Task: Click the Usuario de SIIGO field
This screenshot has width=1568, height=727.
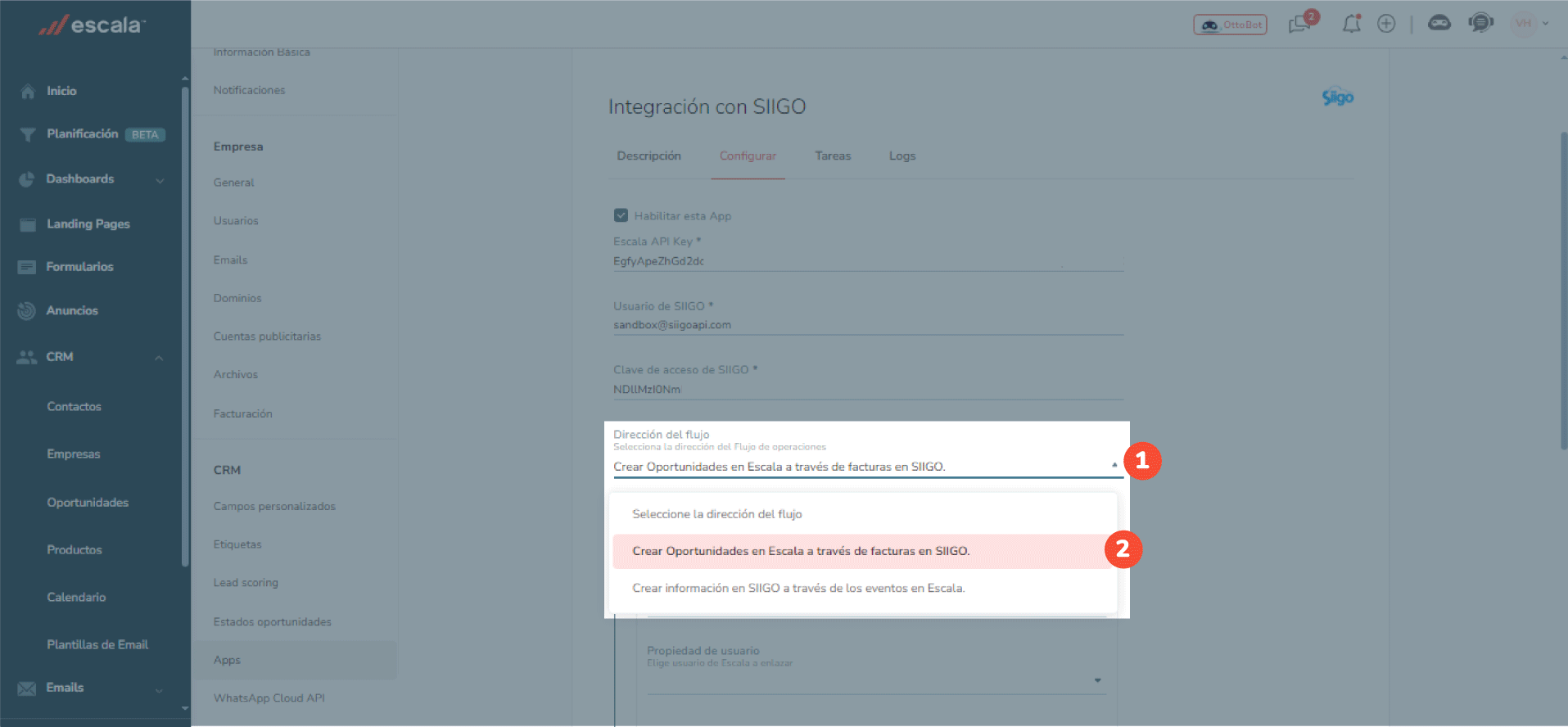Action: 868,325
